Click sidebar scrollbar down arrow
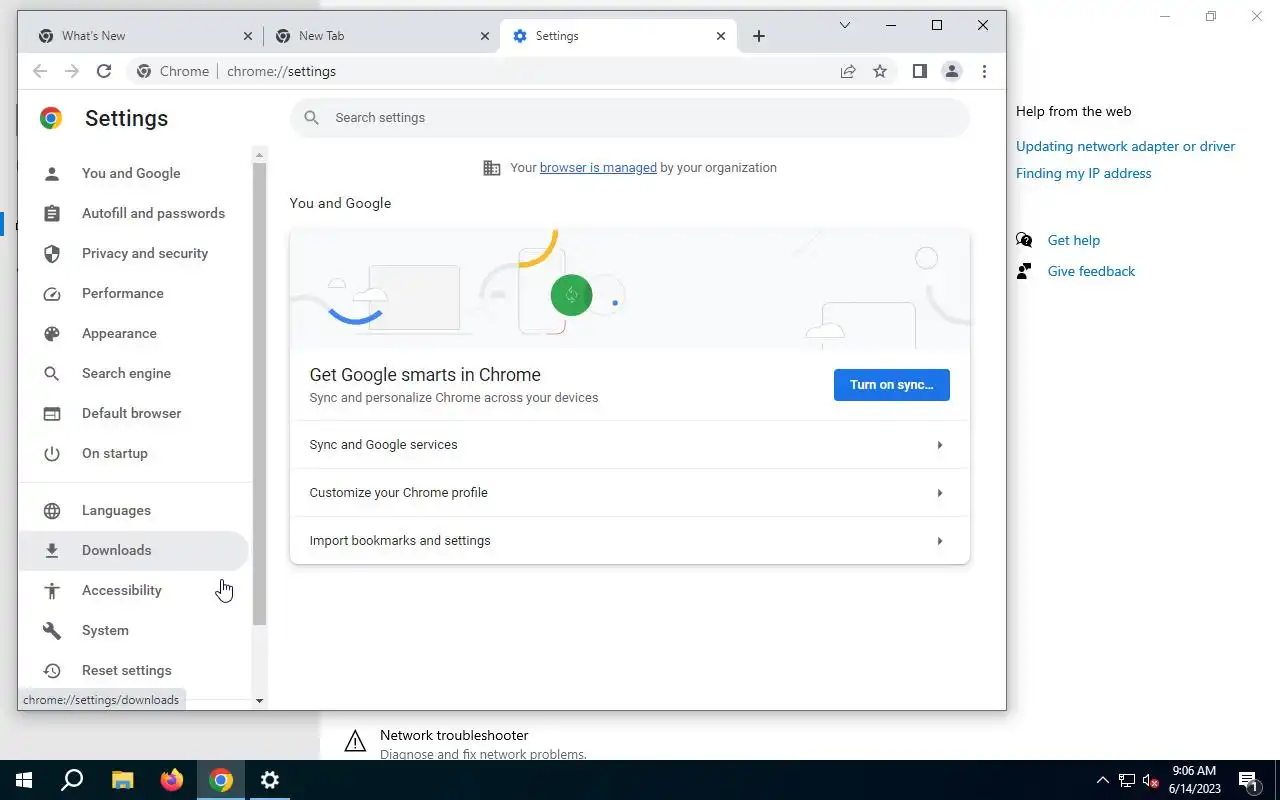The width and height of the screenshot is (1280, 800). 260,701
